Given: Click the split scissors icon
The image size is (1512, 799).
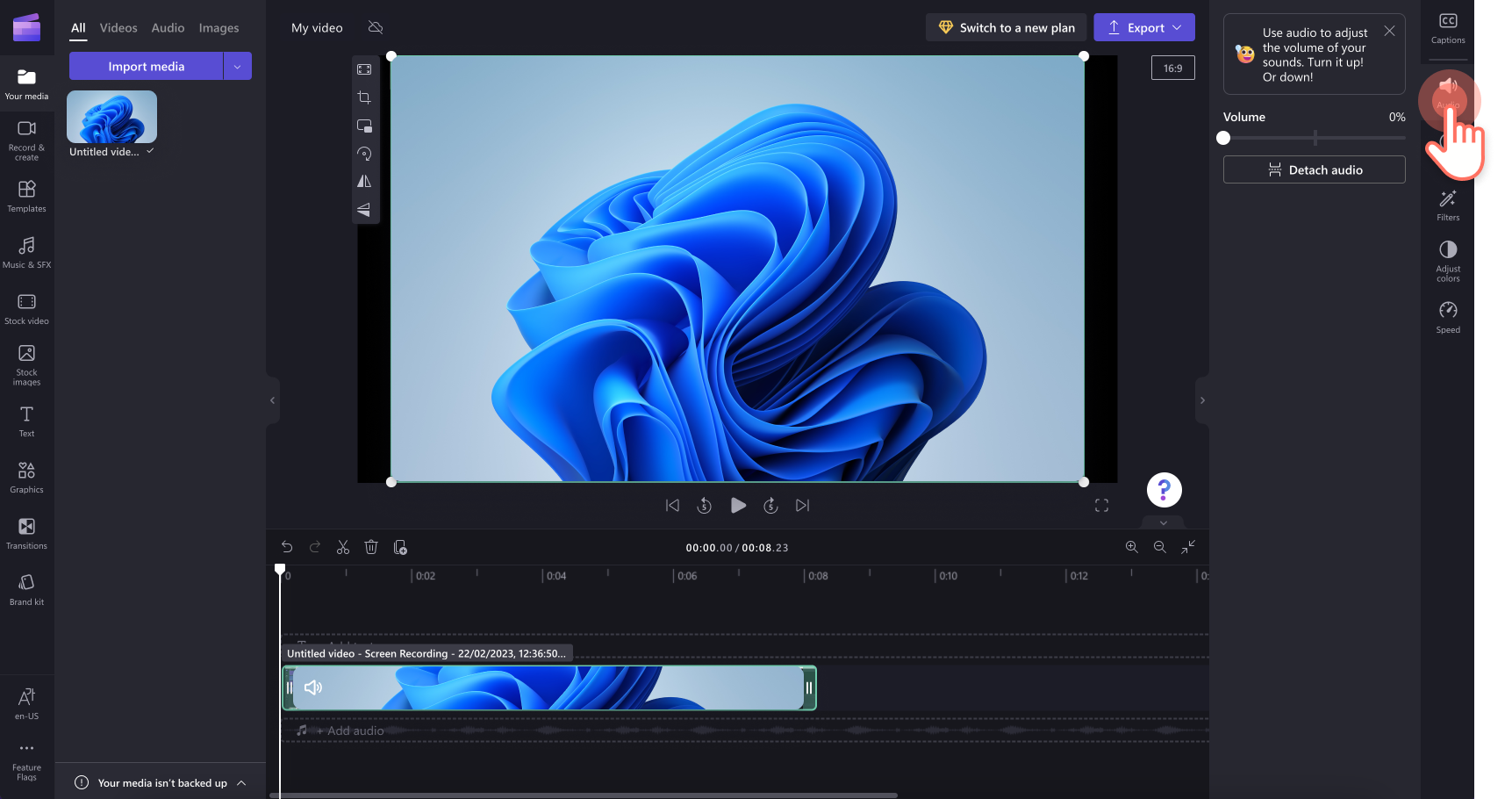Looking at the screenshot, I should point(343,547).
